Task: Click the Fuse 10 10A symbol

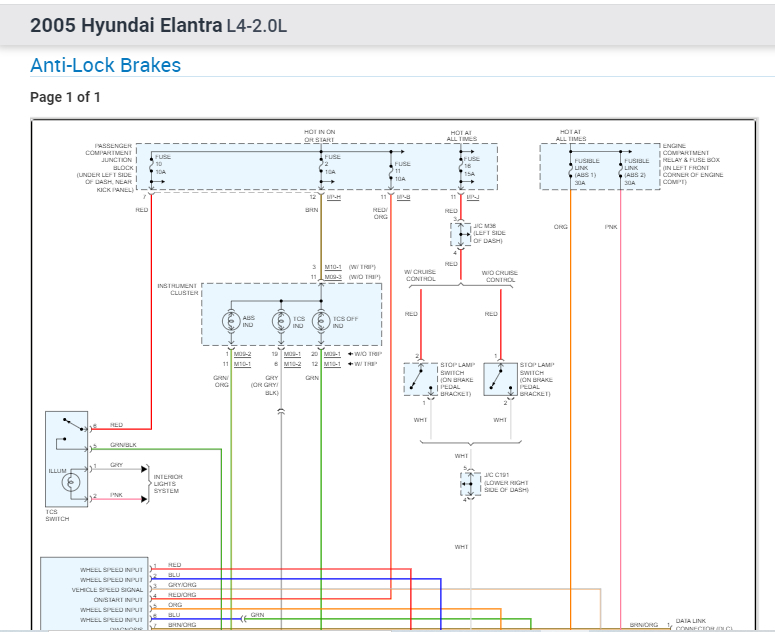Action: pos(151,165)
